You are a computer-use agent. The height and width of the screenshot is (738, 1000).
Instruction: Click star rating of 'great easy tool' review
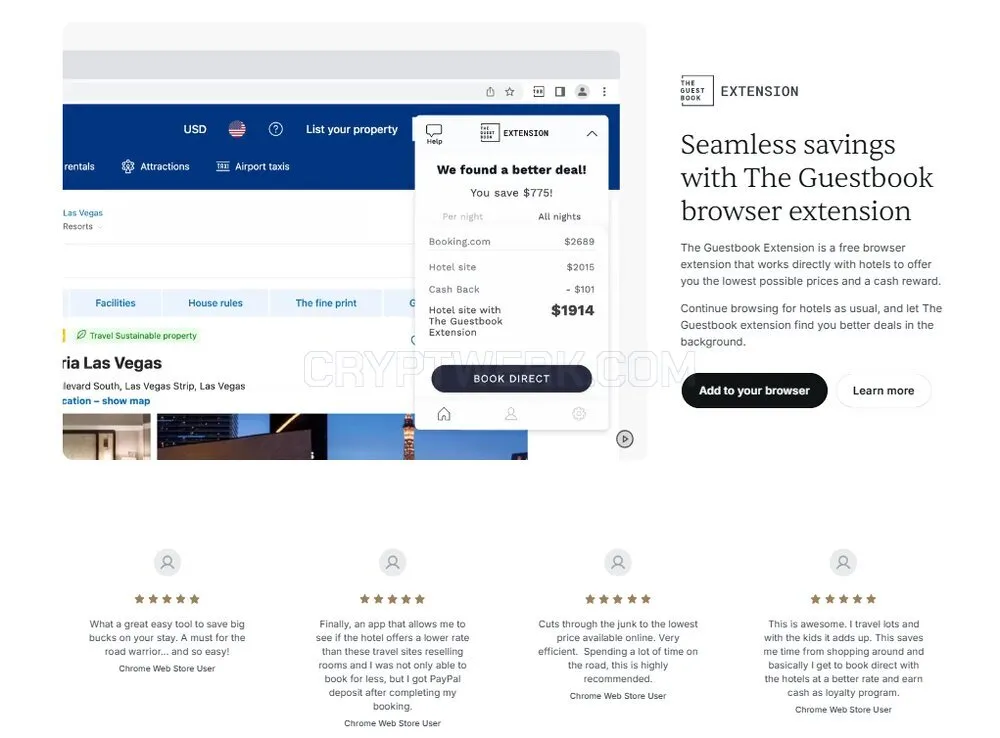click(x=167, y=599)
